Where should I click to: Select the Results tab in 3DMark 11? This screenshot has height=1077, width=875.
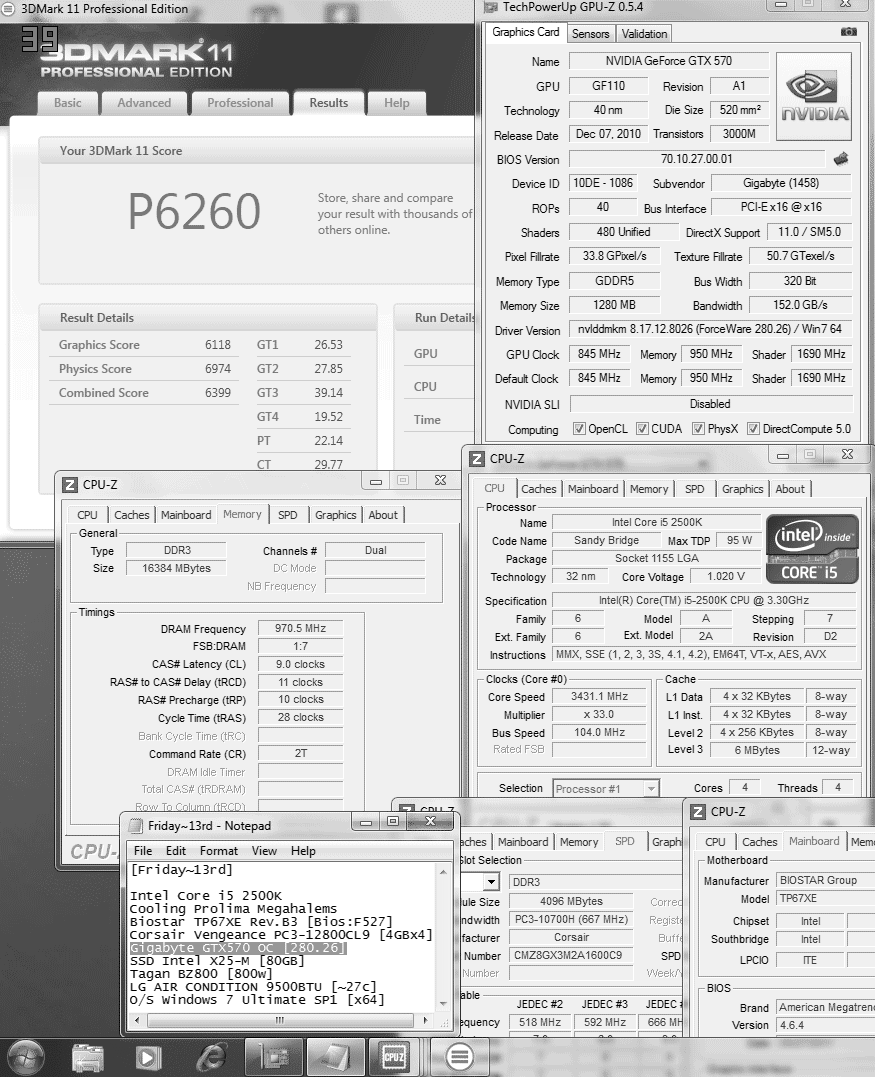[x=328, y=103]
